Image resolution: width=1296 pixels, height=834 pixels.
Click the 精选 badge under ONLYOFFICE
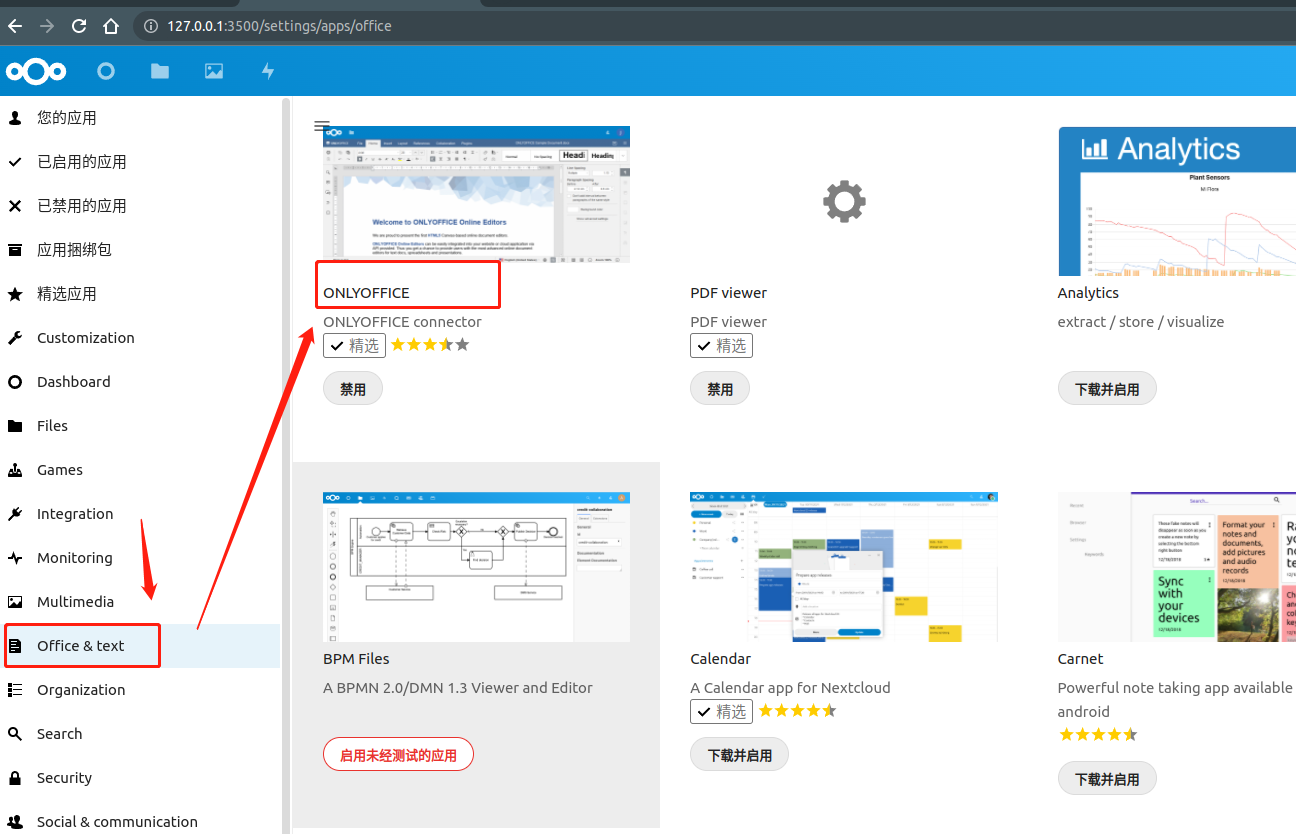click(354, 346)
